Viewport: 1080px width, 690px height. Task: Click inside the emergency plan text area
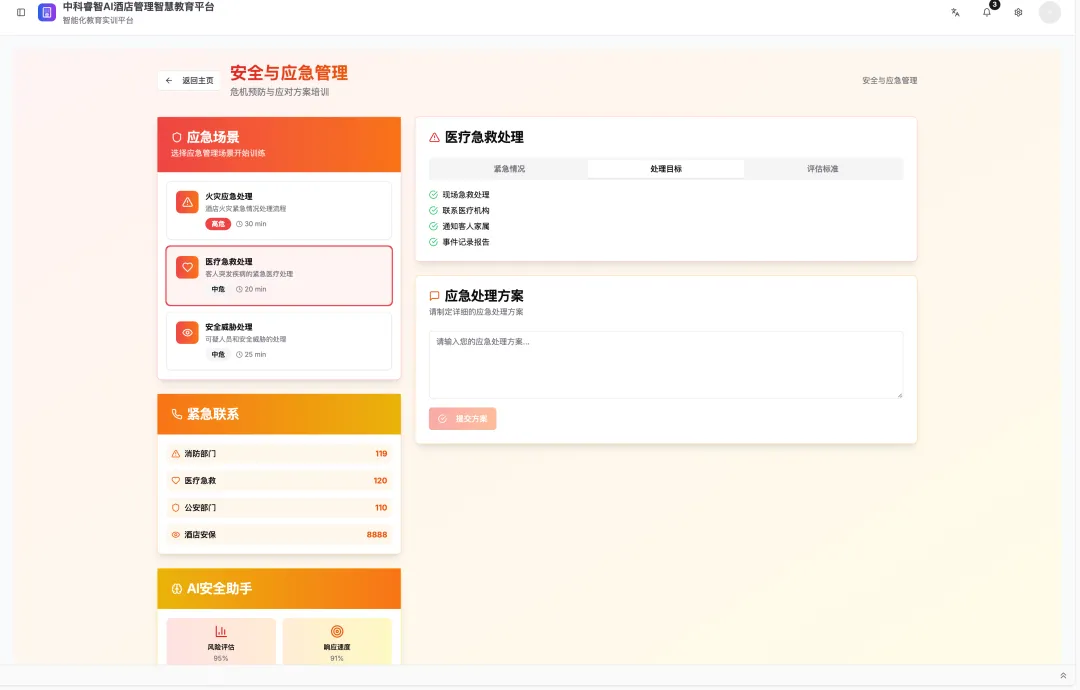click(665, 364)
